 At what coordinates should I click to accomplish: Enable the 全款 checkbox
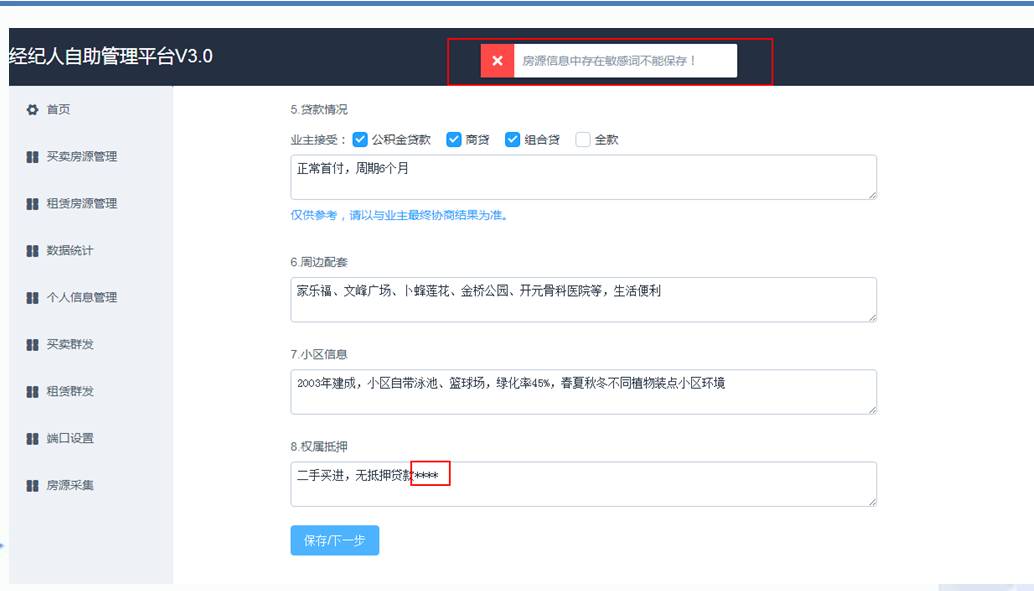(x=583, y=140)
